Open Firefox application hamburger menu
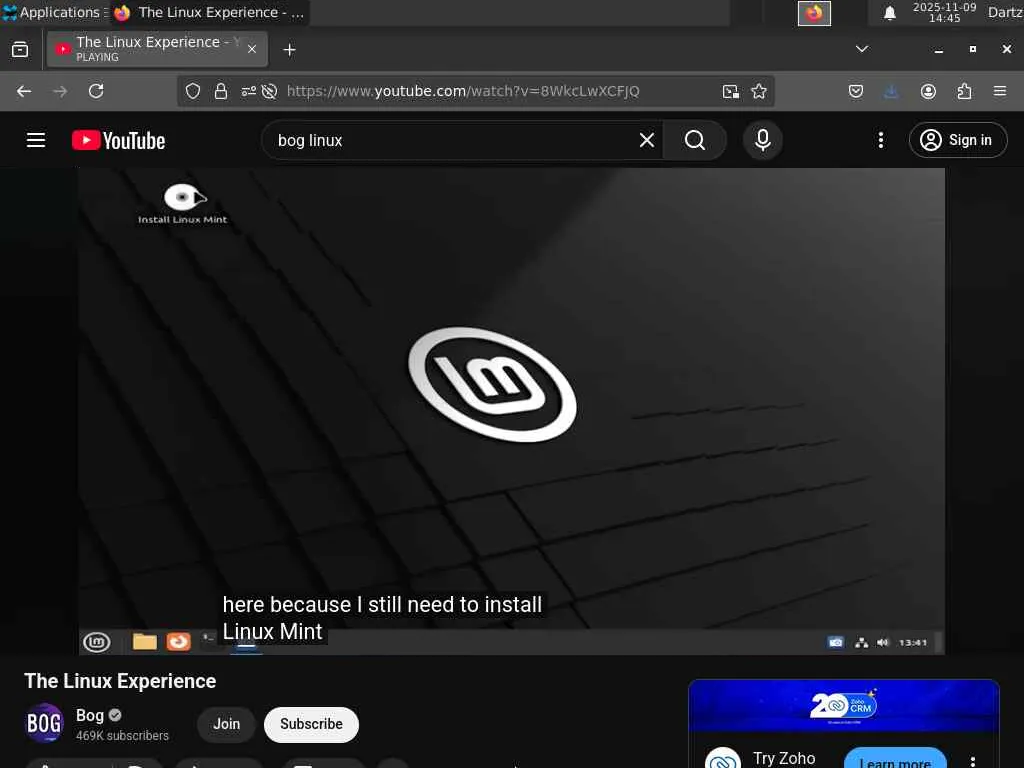 click(999, 91)
